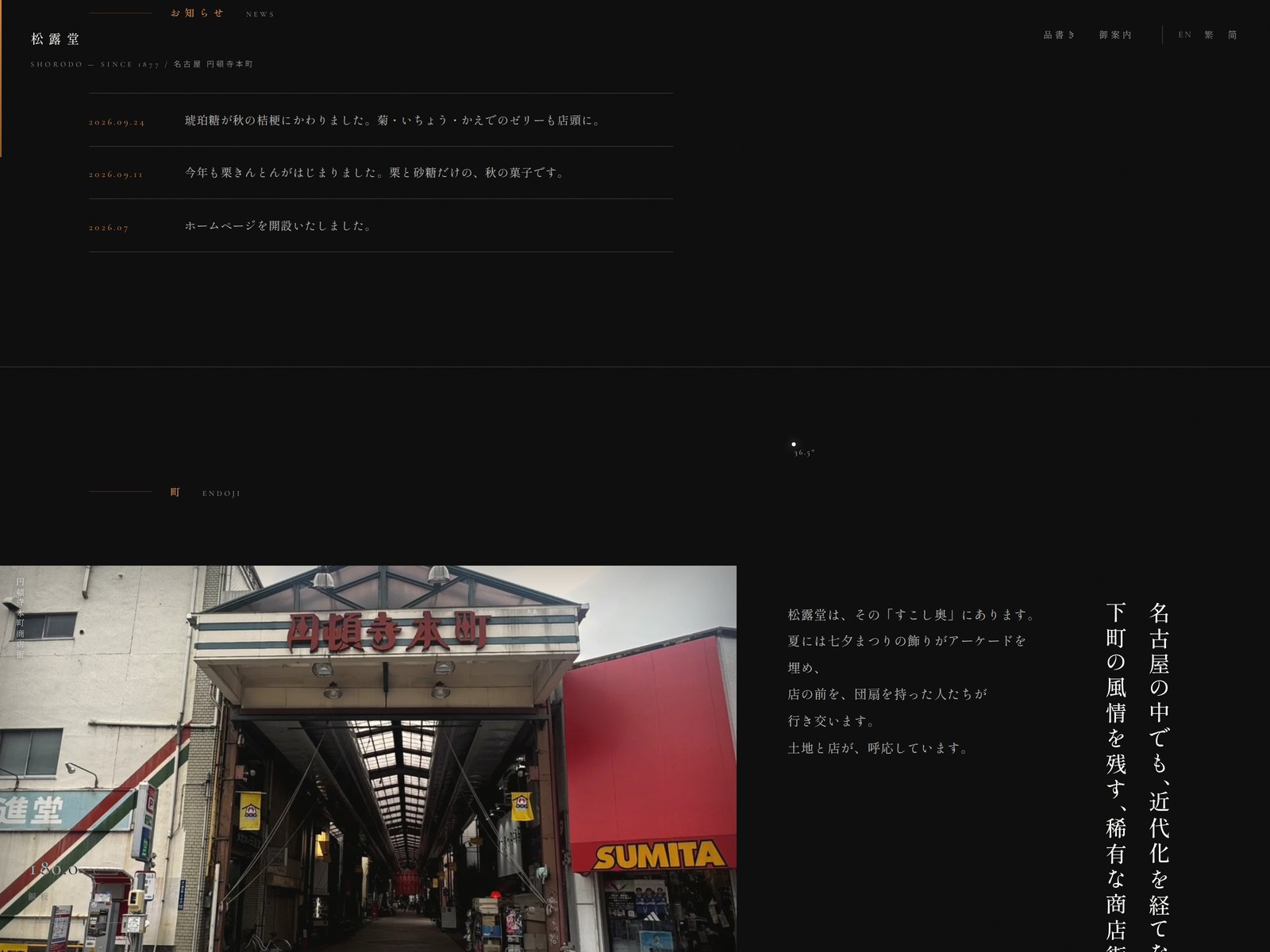The height and width of the screenshot is (952, 1270).
Task: Click the line 店の前を、団扇を持った人たちが
Action: point(887,694)
